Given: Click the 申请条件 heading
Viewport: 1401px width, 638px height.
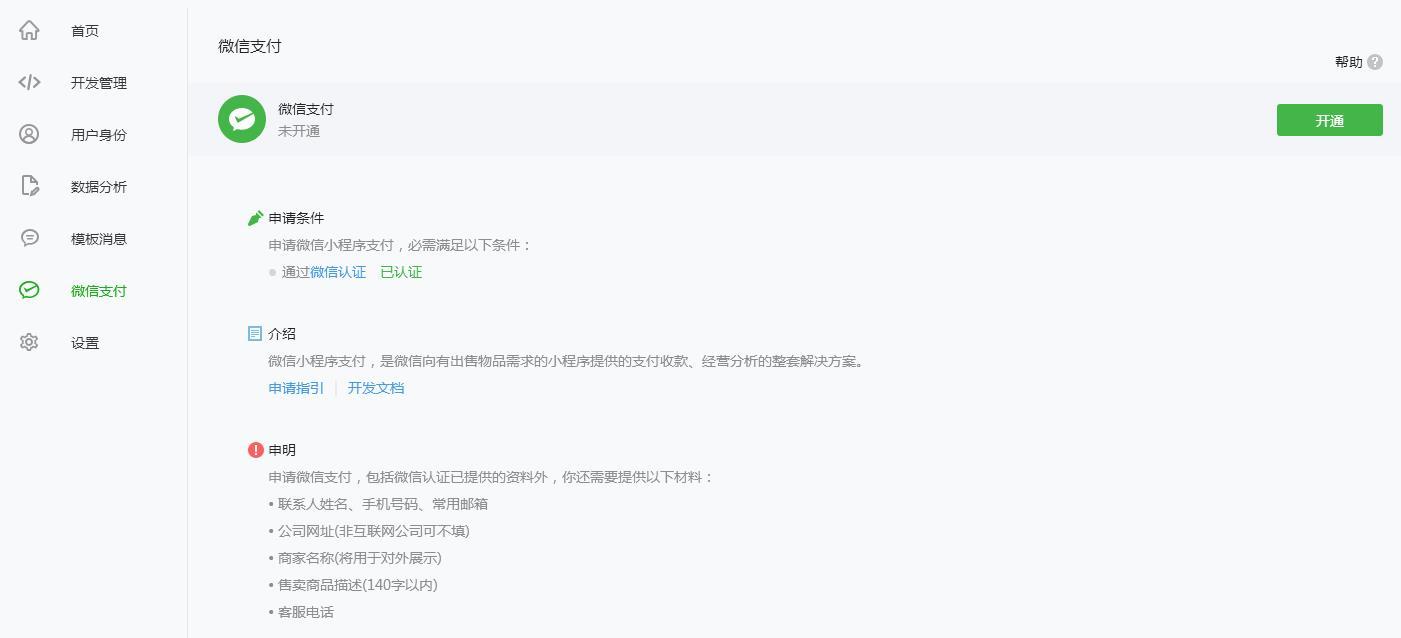Looking at the screenshot, I should click(x=296, y=218).
